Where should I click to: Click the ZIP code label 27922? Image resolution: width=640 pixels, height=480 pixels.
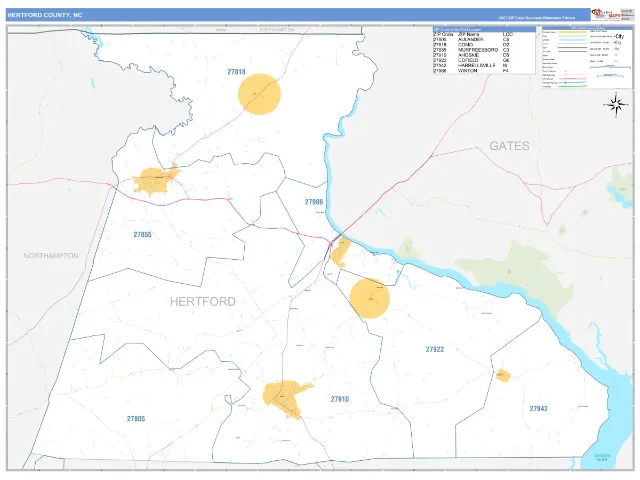point(435,349)
